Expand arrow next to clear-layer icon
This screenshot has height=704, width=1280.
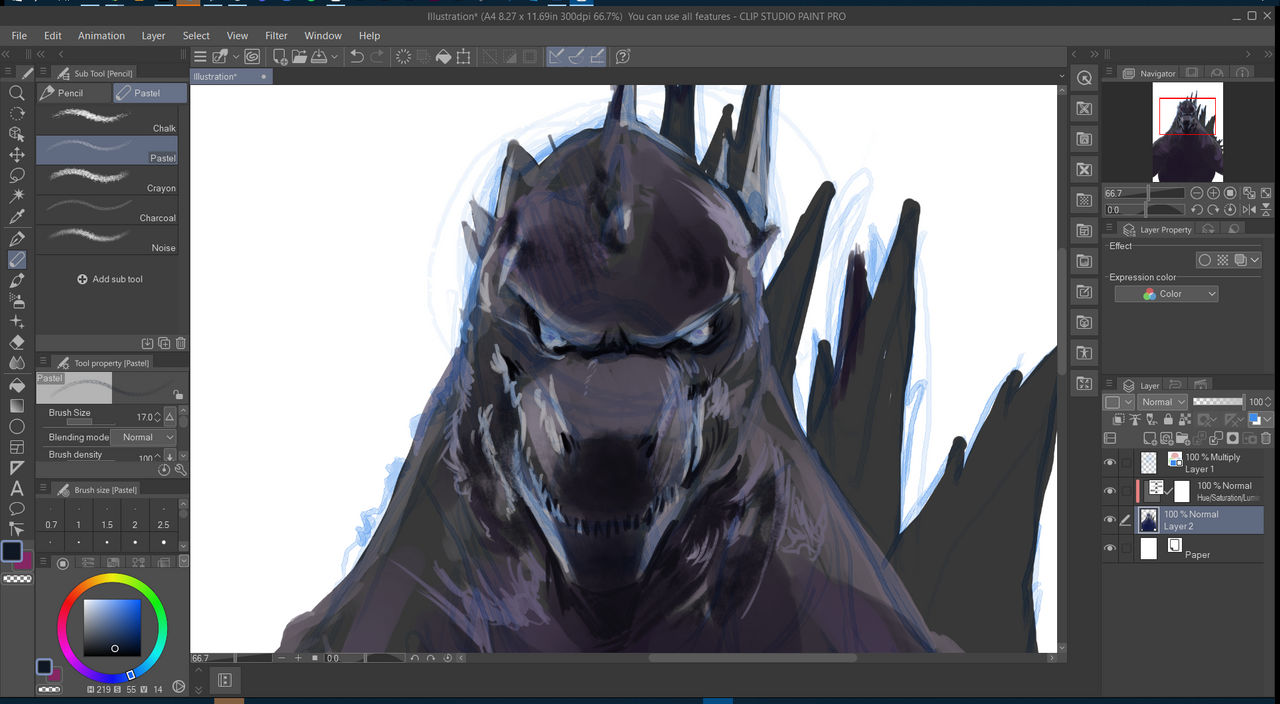(236, 57)
